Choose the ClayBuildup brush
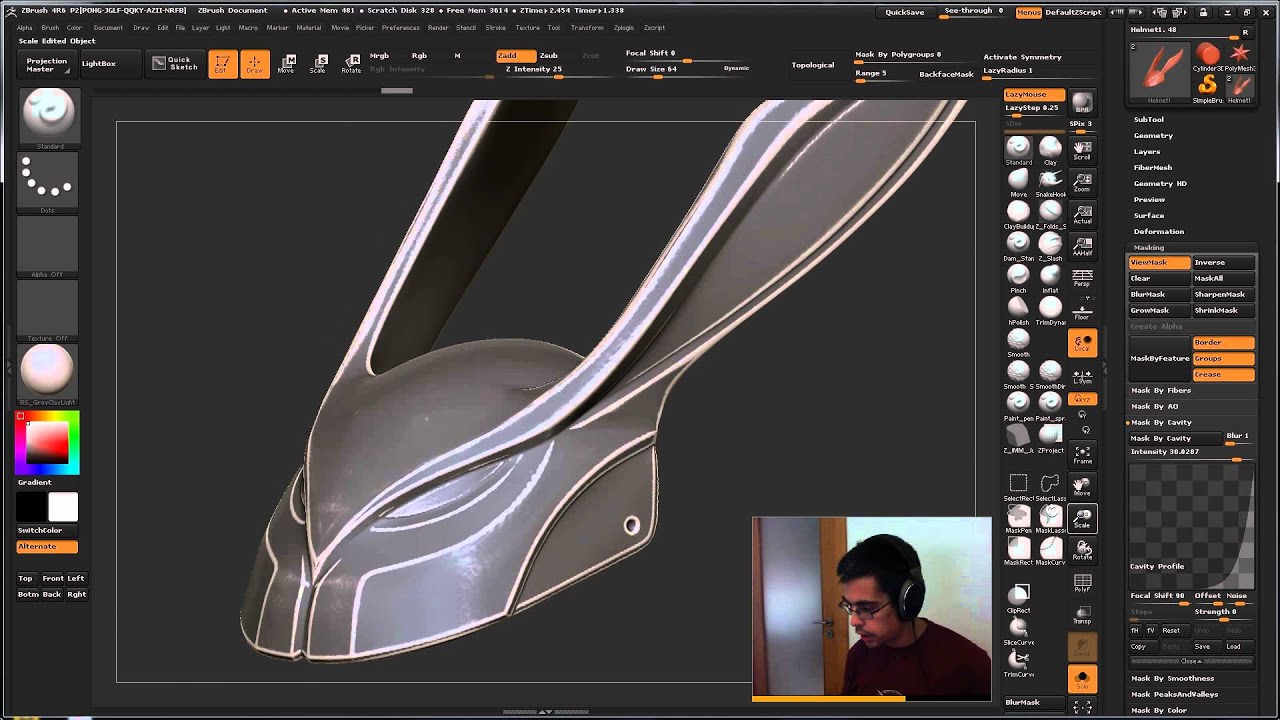Viewport: 1280px width, 720px height. click(1018, 213)
